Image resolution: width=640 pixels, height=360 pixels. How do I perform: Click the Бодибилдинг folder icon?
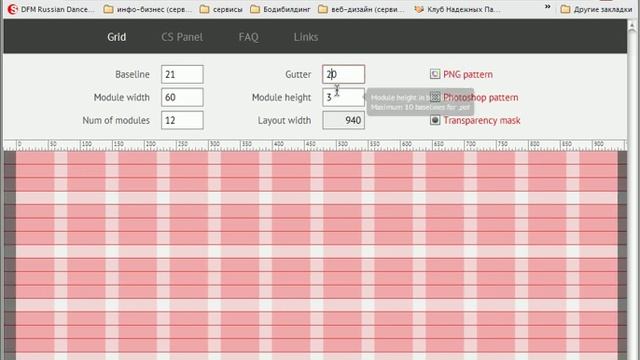click(255, 9)
